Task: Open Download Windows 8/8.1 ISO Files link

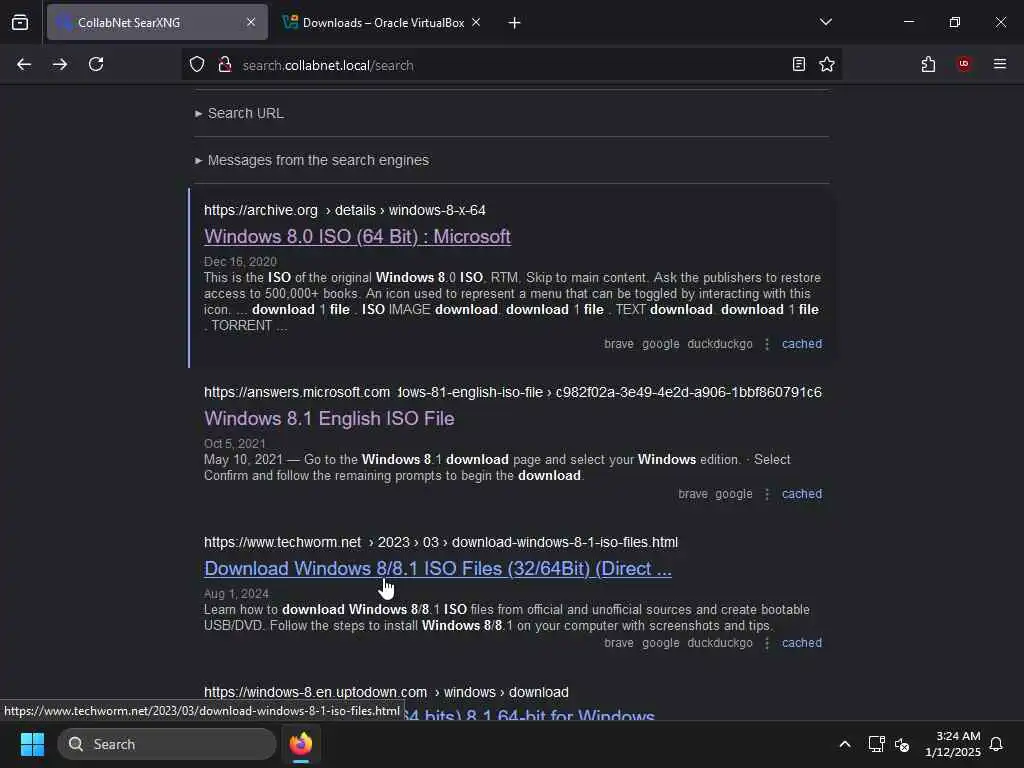Action: pyautogui.click(x=438, y=569)
